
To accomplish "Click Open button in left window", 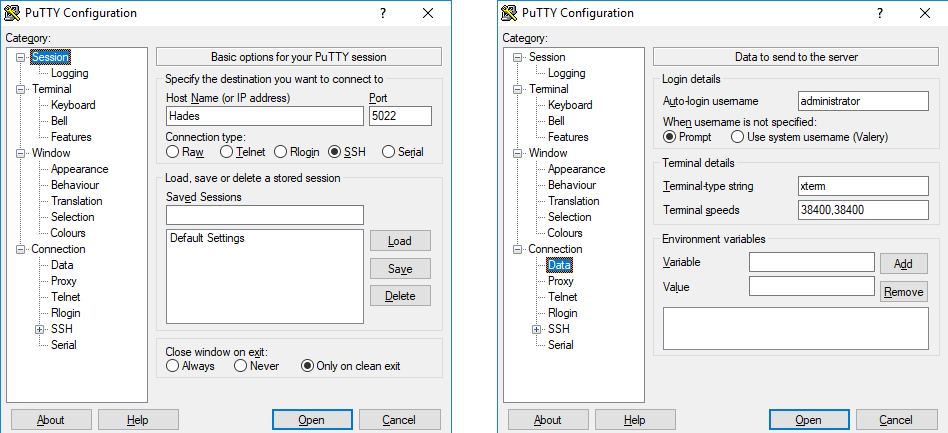I will (312, 420).
